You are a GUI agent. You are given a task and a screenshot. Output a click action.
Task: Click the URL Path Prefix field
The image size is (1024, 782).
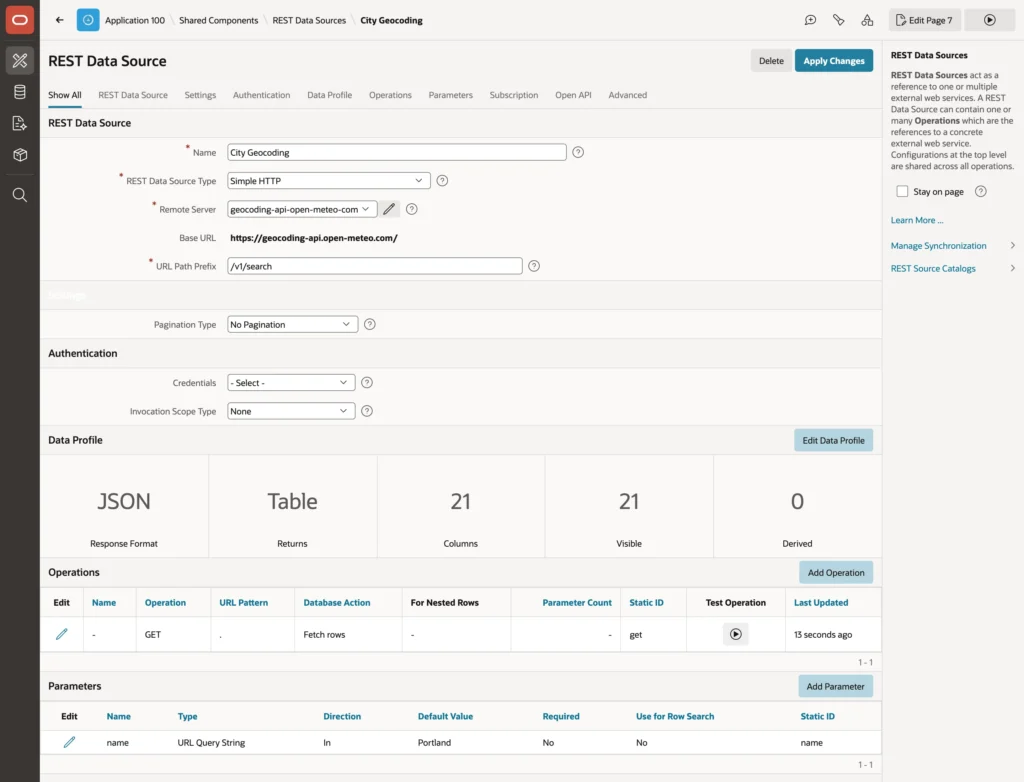374,266
